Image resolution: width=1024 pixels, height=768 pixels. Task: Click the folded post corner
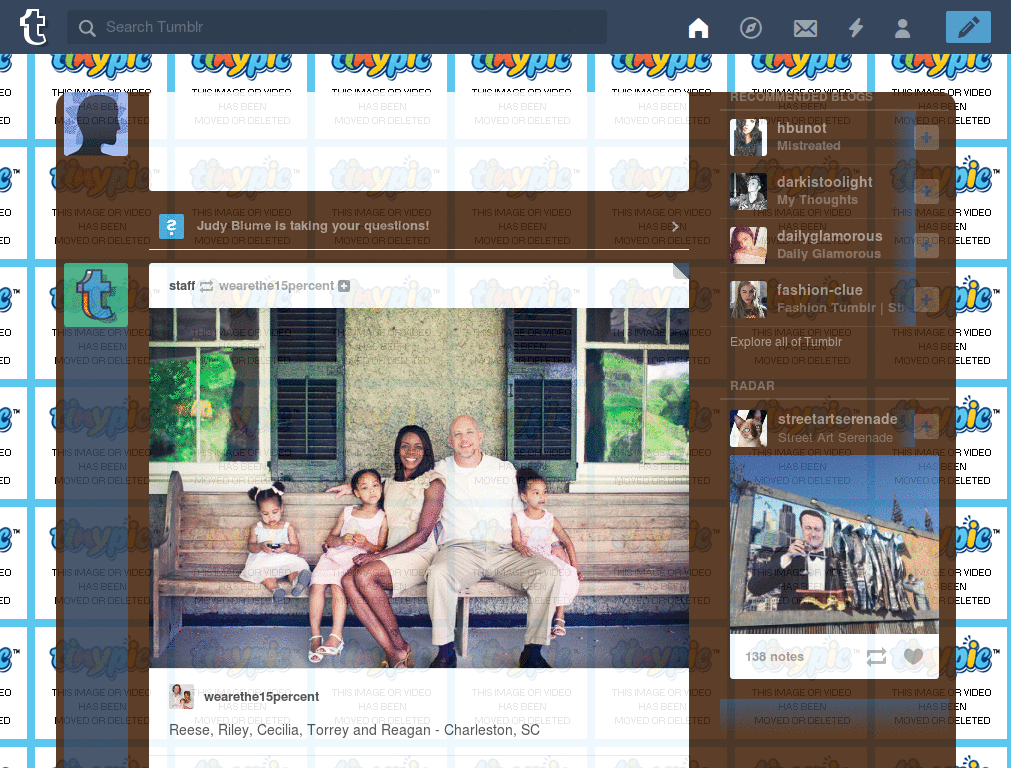[680, 271]
